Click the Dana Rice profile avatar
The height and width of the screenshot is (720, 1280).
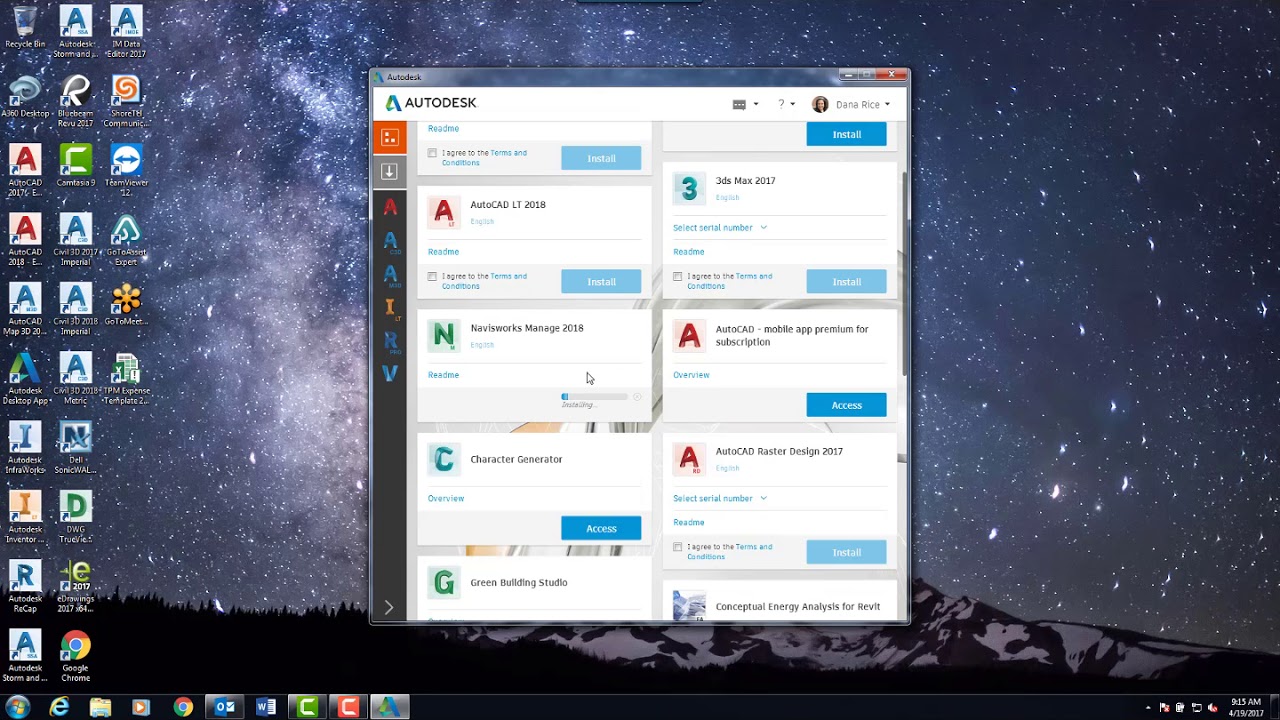(820, 104)
